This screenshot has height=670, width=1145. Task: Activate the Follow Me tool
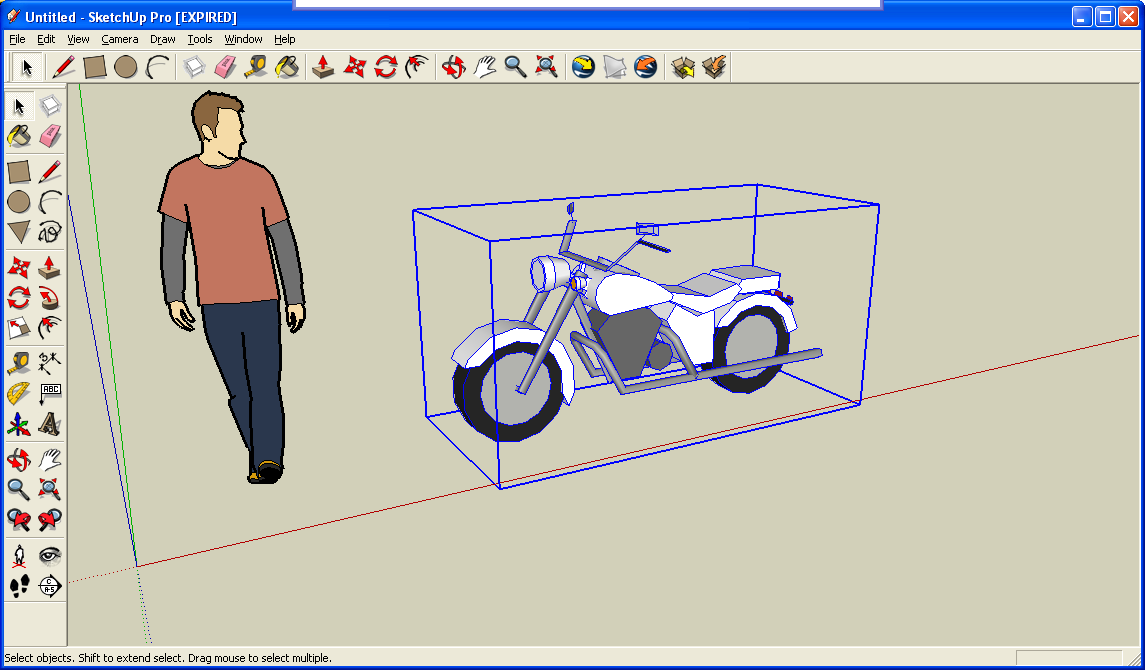coord(50,298)
